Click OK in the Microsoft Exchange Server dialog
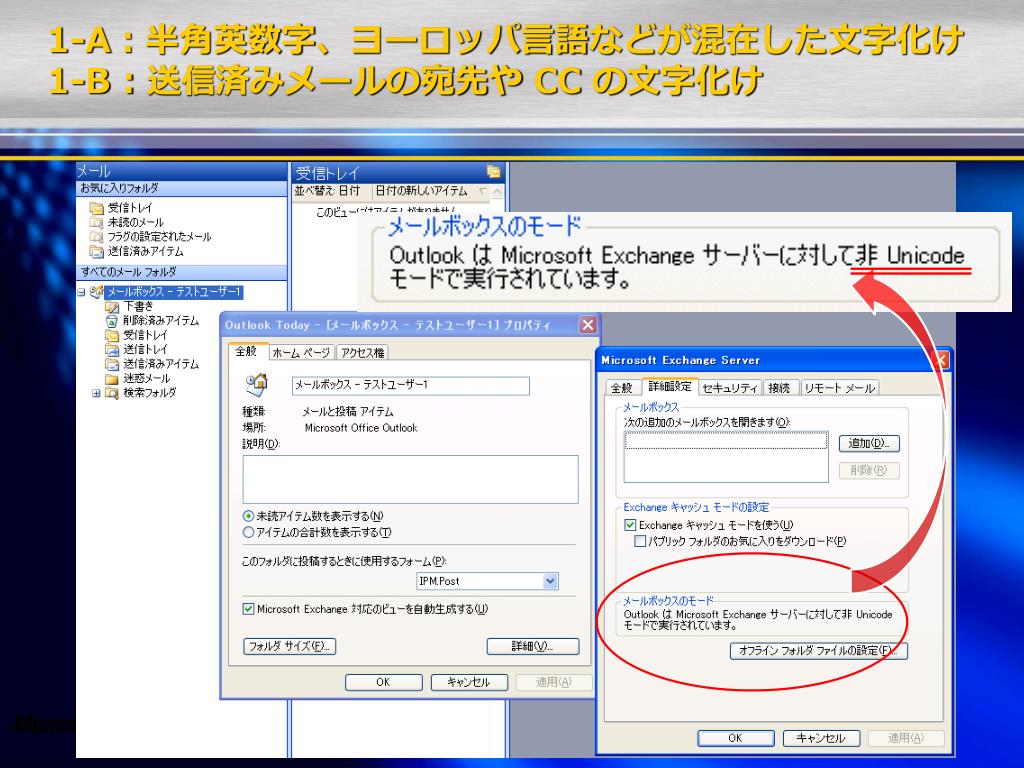Viewport: 1024px width, 768px height. pos(736,738)
